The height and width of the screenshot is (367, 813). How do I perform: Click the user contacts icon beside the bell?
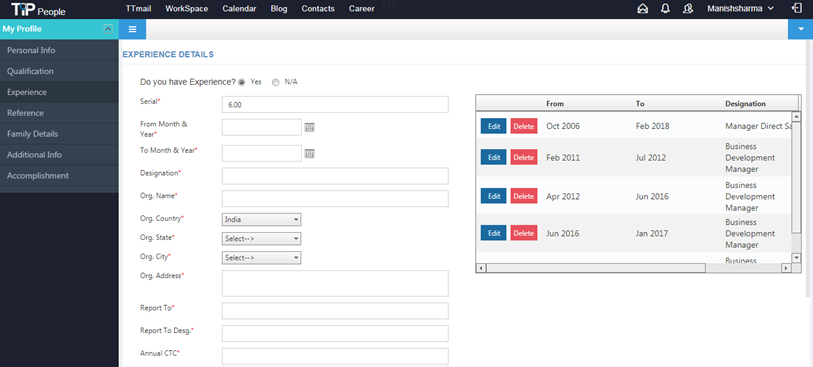(688, 8)
